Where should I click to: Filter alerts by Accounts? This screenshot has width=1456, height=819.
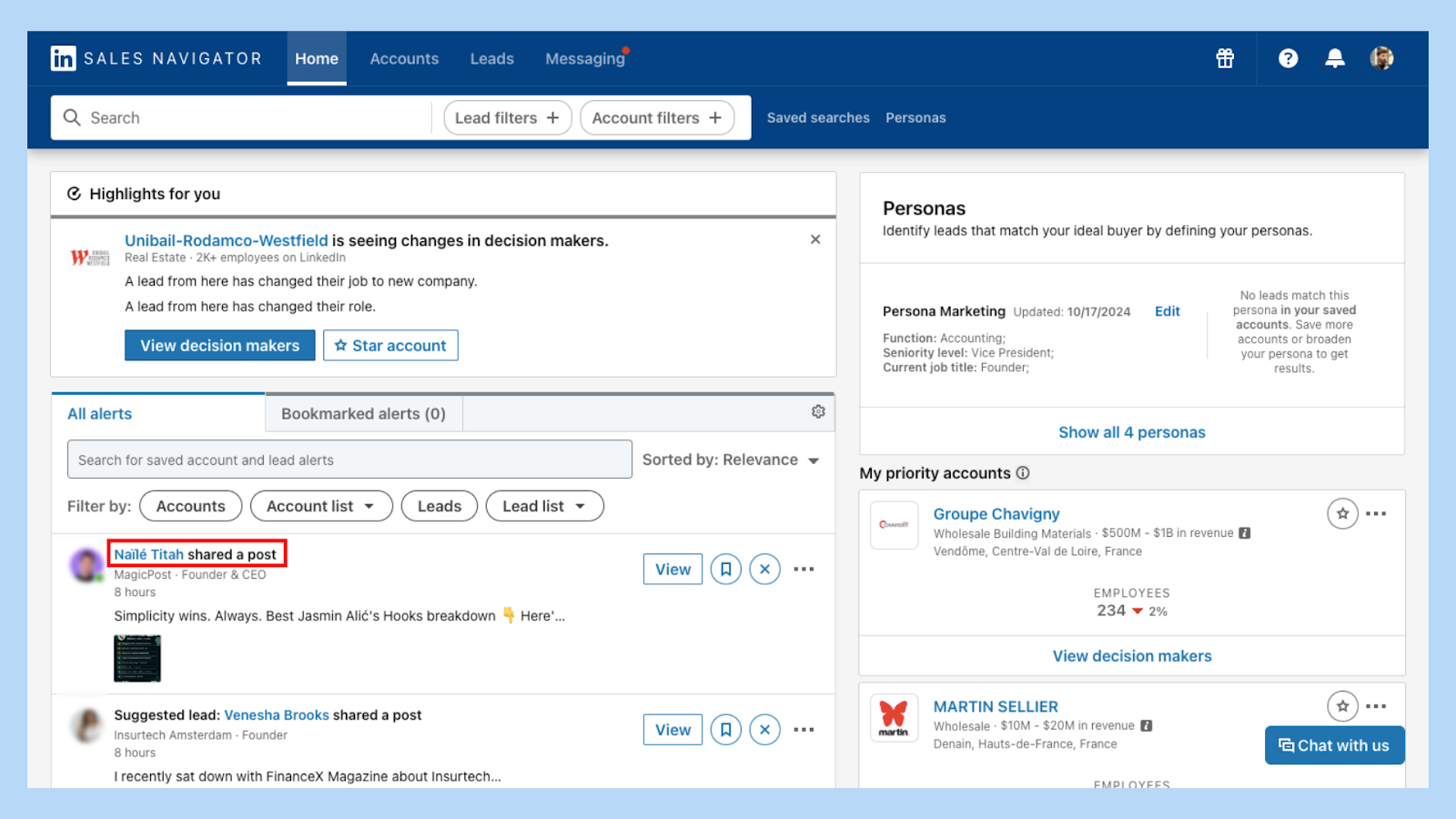tap(191, 506)
